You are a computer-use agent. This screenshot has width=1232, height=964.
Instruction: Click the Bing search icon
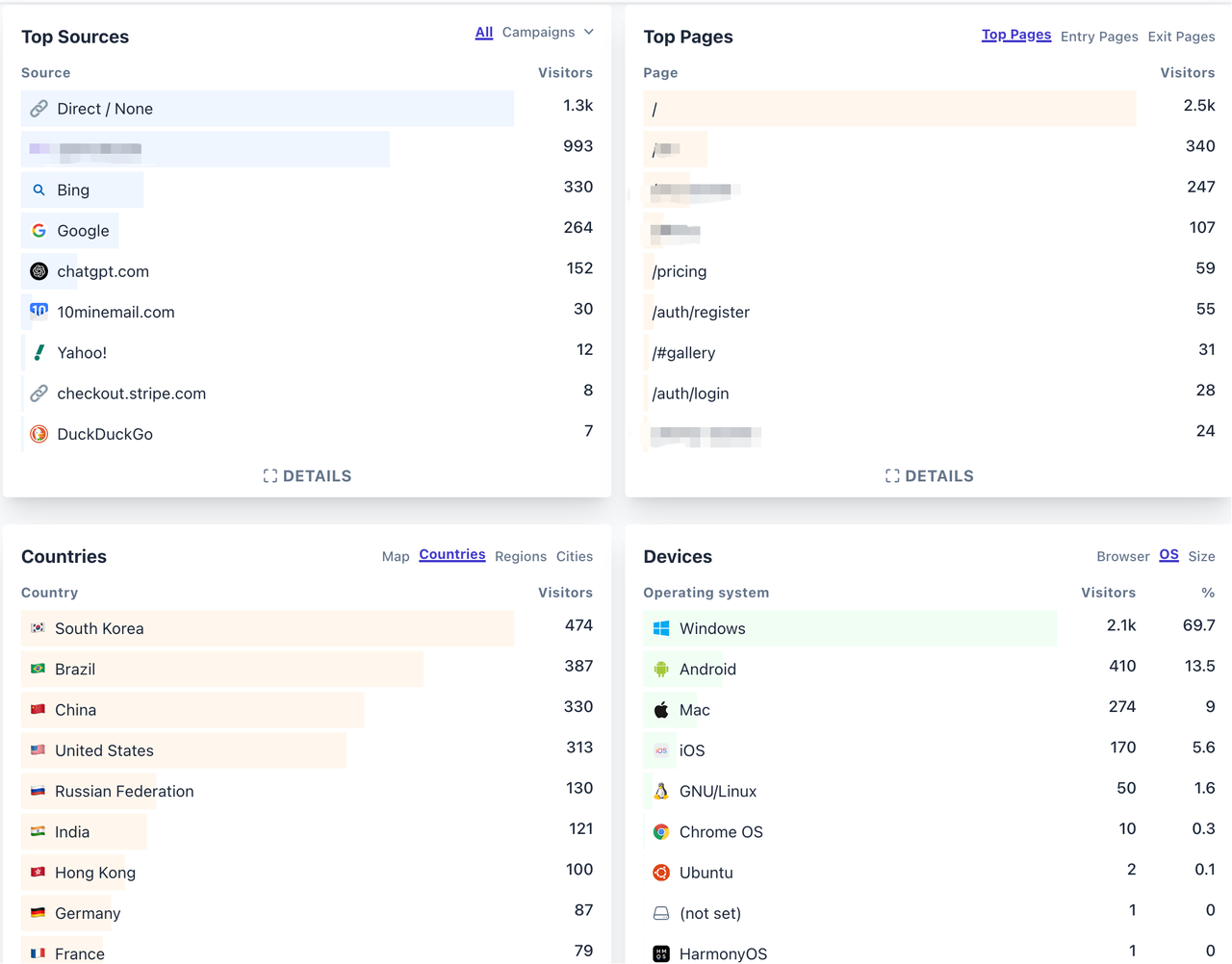(x=38, y=190)
